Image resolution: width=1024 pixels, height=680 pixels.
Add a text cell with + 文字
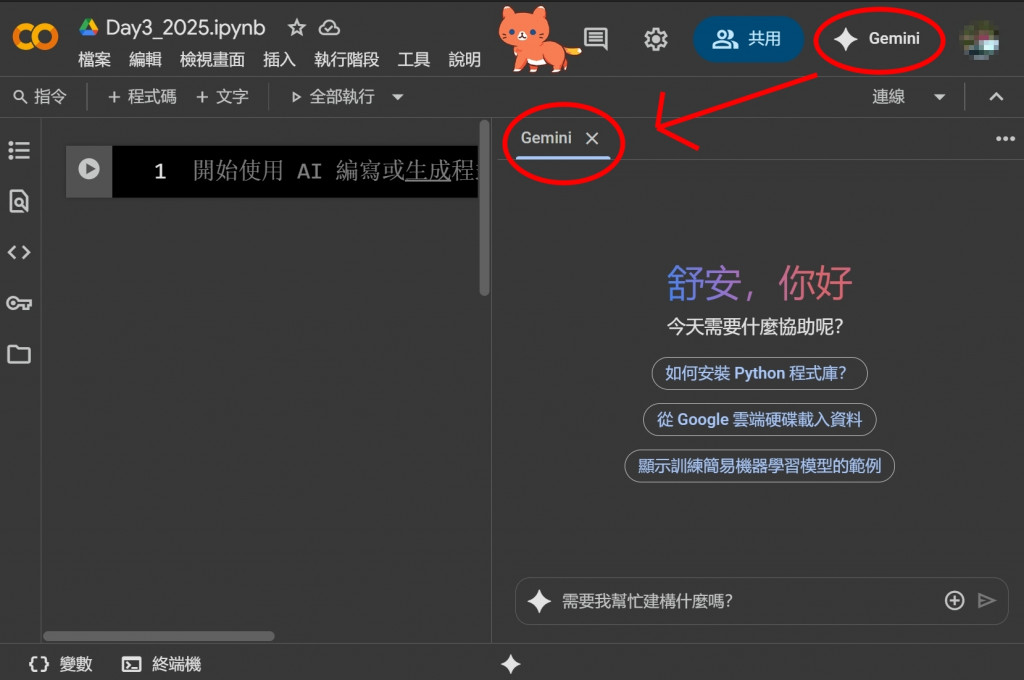click(223, 97)
